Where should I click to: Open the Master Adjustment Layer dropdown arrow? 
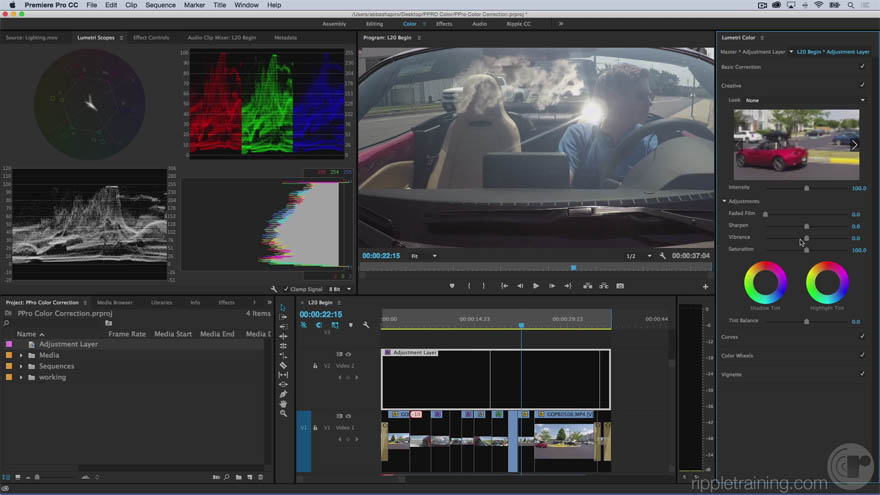791,52
